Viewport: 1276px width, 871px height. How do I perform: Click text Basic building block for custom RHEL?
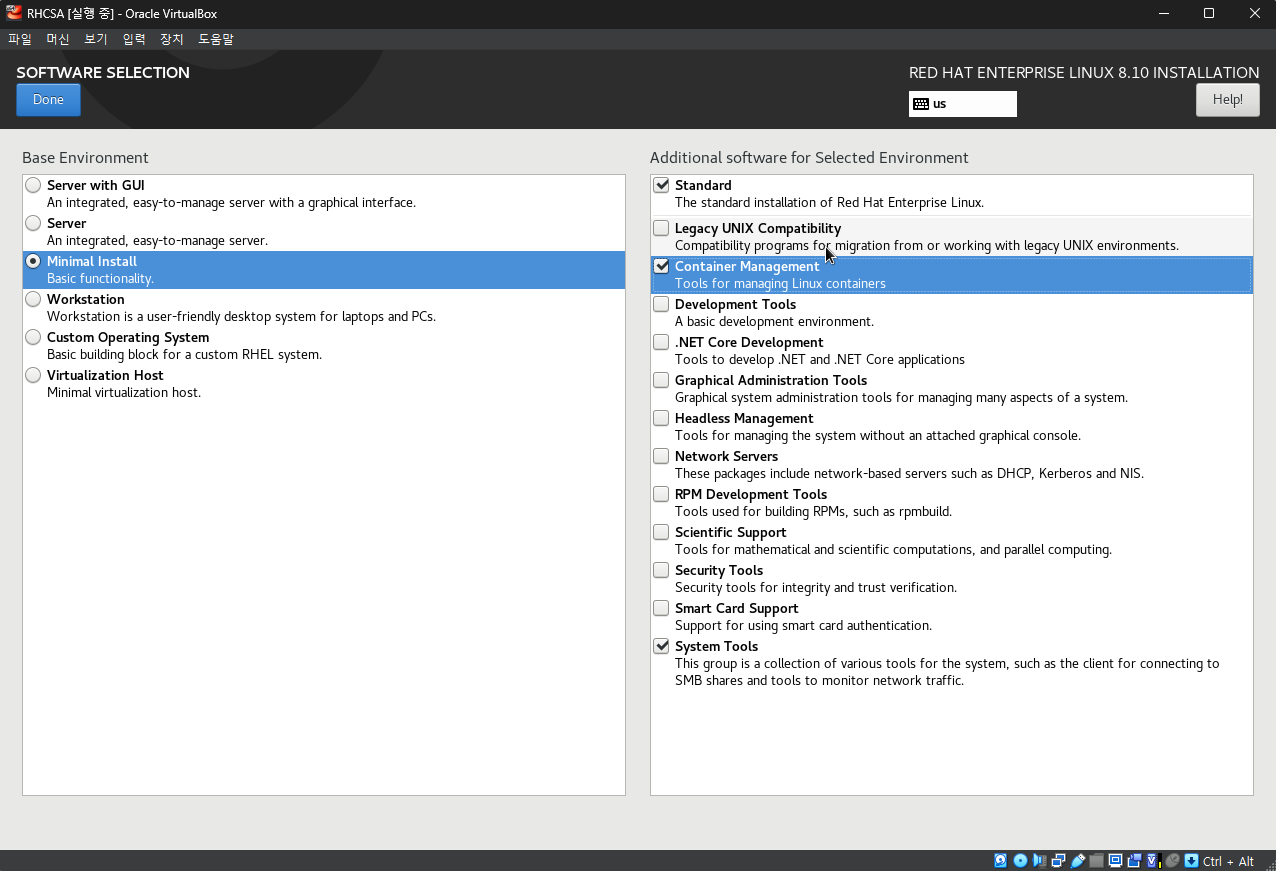click(x=184, y=355)
